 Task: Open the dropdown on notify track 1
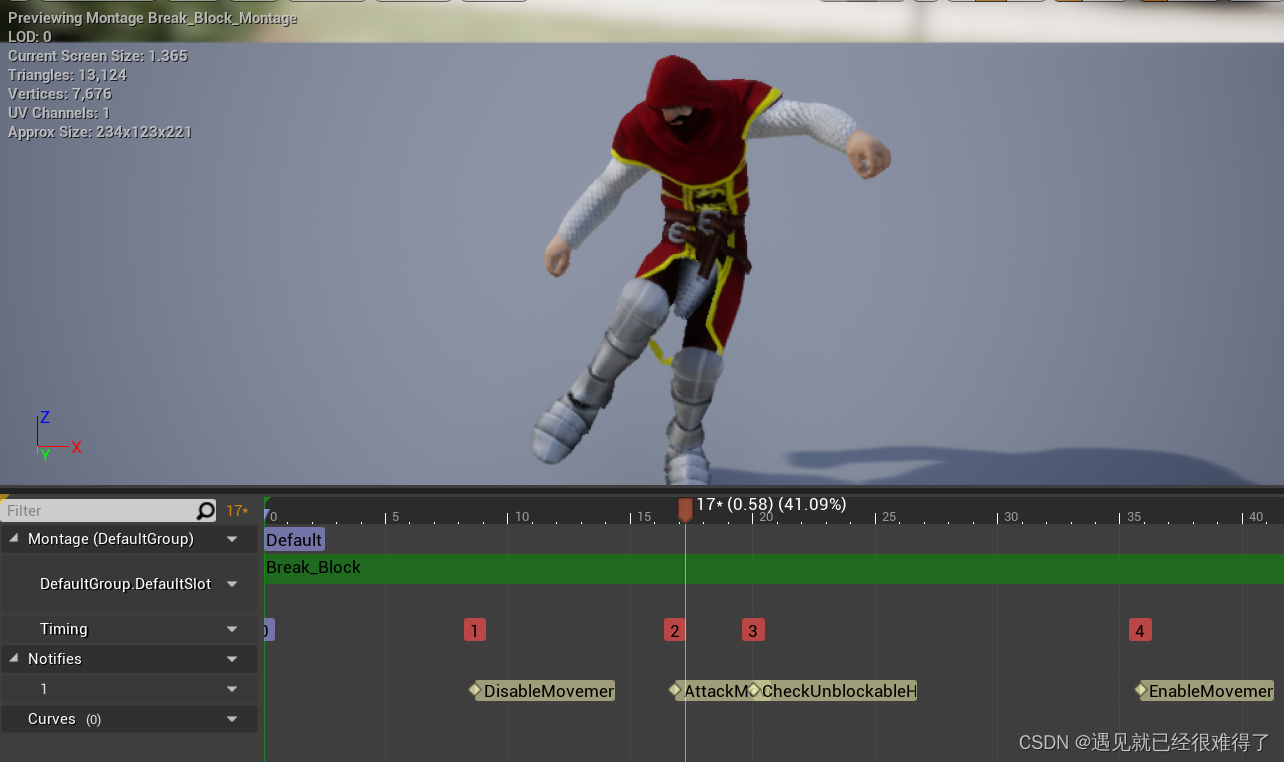(232, 689)
